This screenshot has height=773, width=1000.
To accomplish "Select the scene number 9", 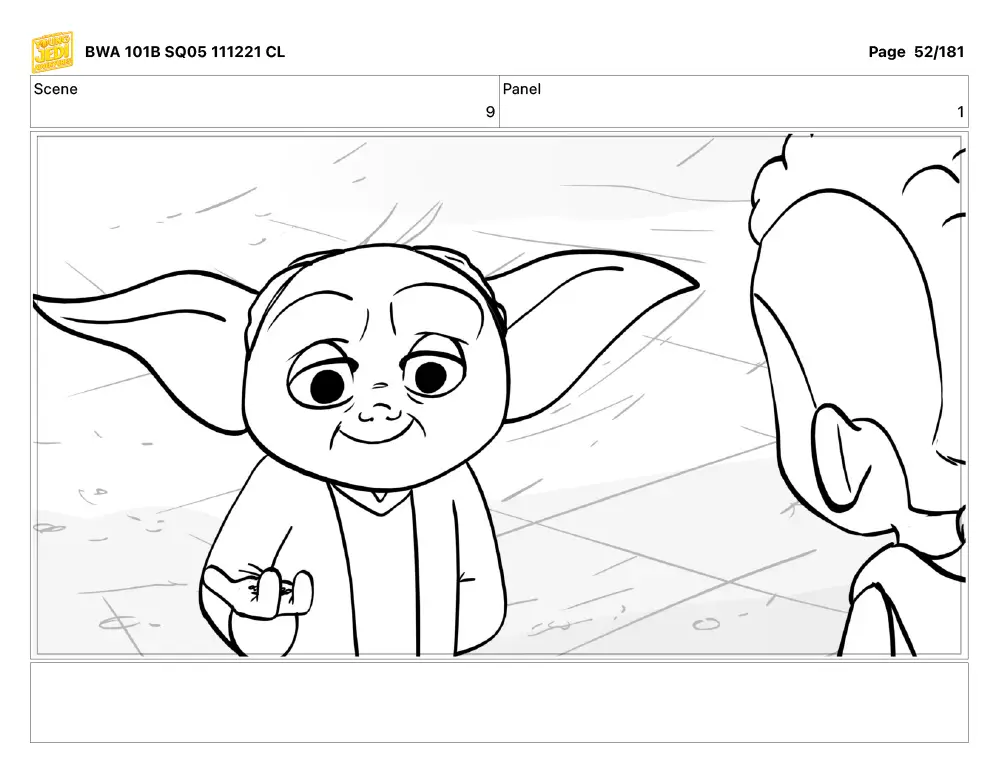I will pos(490,112).
